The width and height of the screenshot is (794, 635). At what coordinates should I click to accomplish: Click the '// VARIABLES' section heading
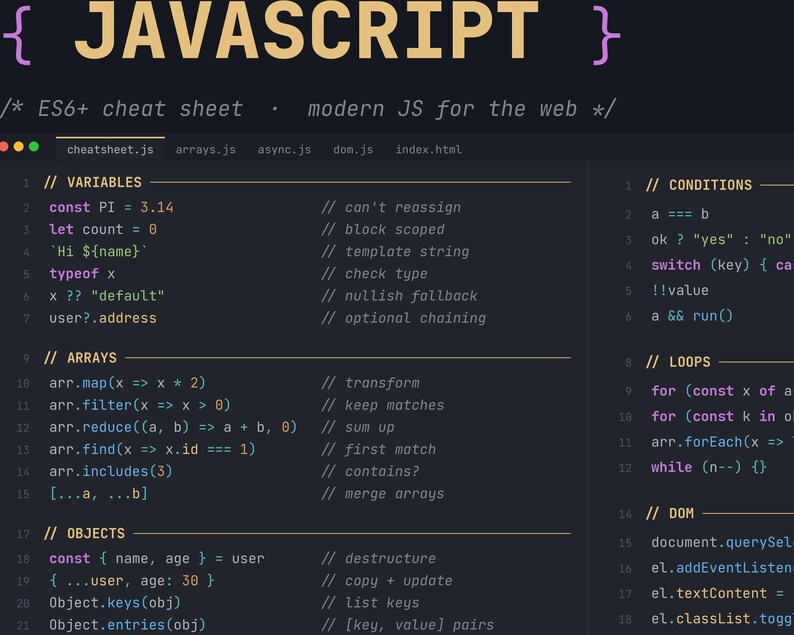click(x=93, y=182)
